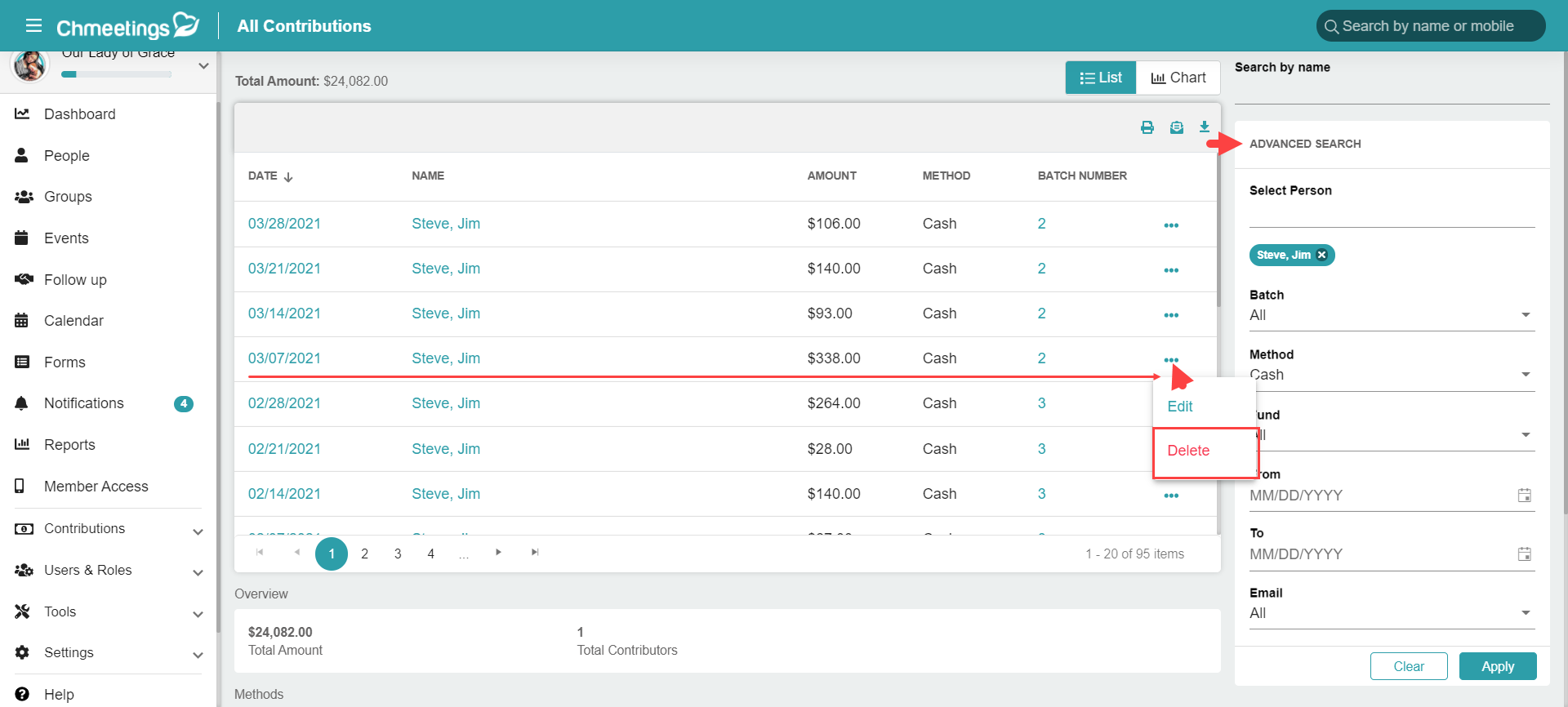Open Steve, Jim link in 03/21/2021 row
1568x707 pixels.
[446, 269]
